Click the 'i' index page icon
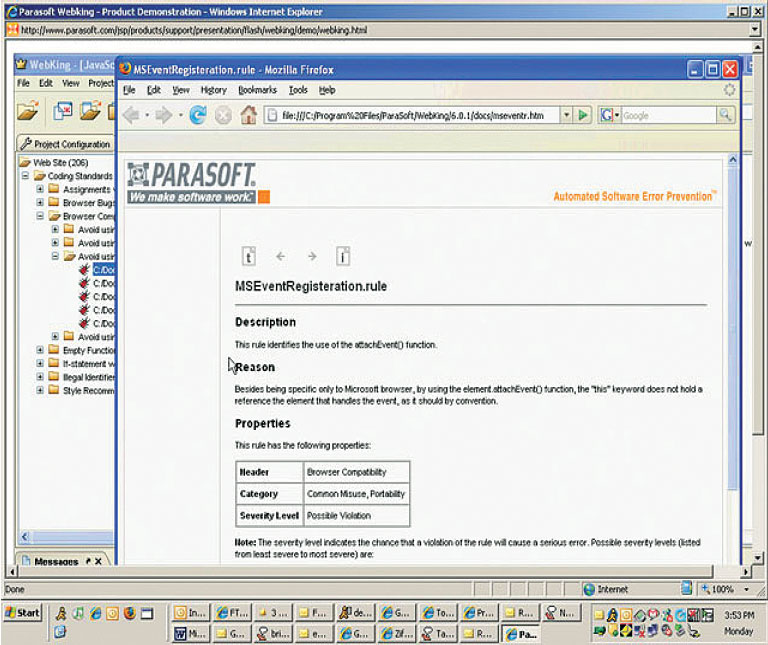The height and width of the screenshot is (645, 768). pyautogui.click(x=342, y=256)
